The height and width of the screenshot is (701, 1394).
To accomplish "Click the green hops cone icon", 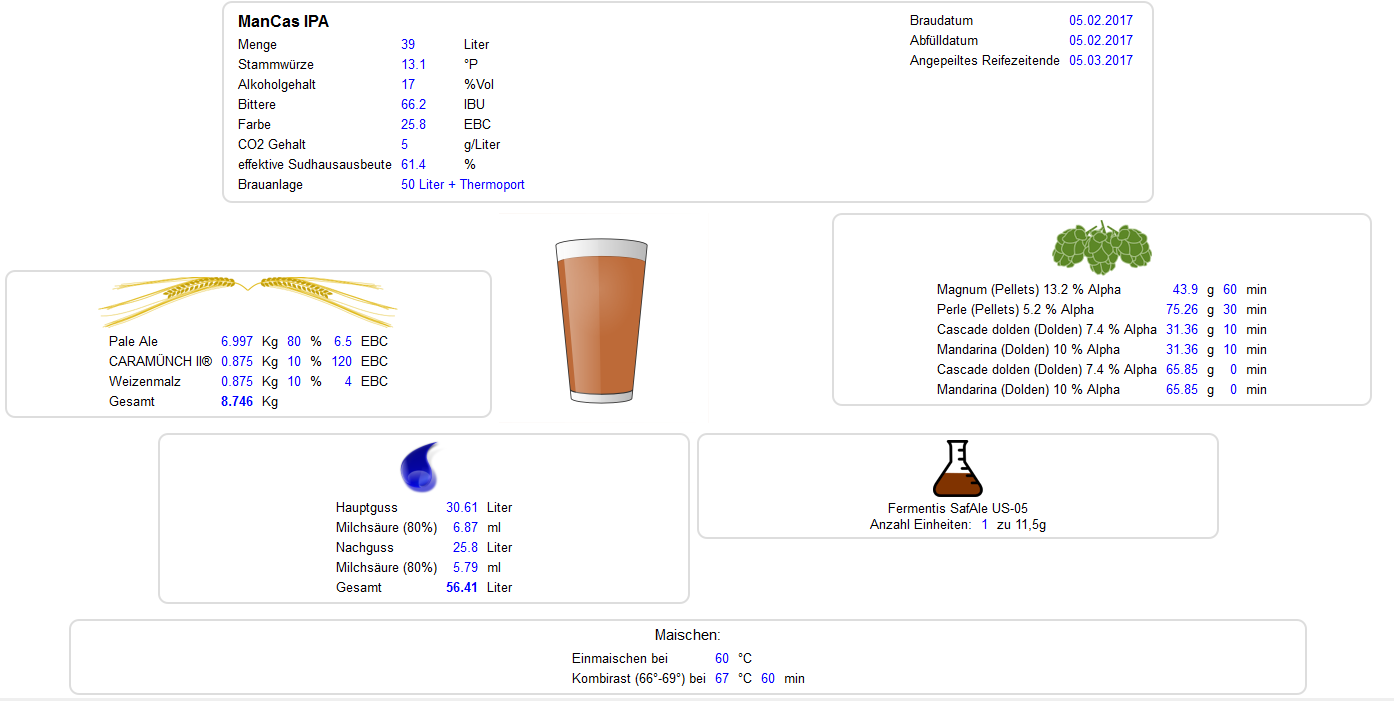I will coord(1101,248).
